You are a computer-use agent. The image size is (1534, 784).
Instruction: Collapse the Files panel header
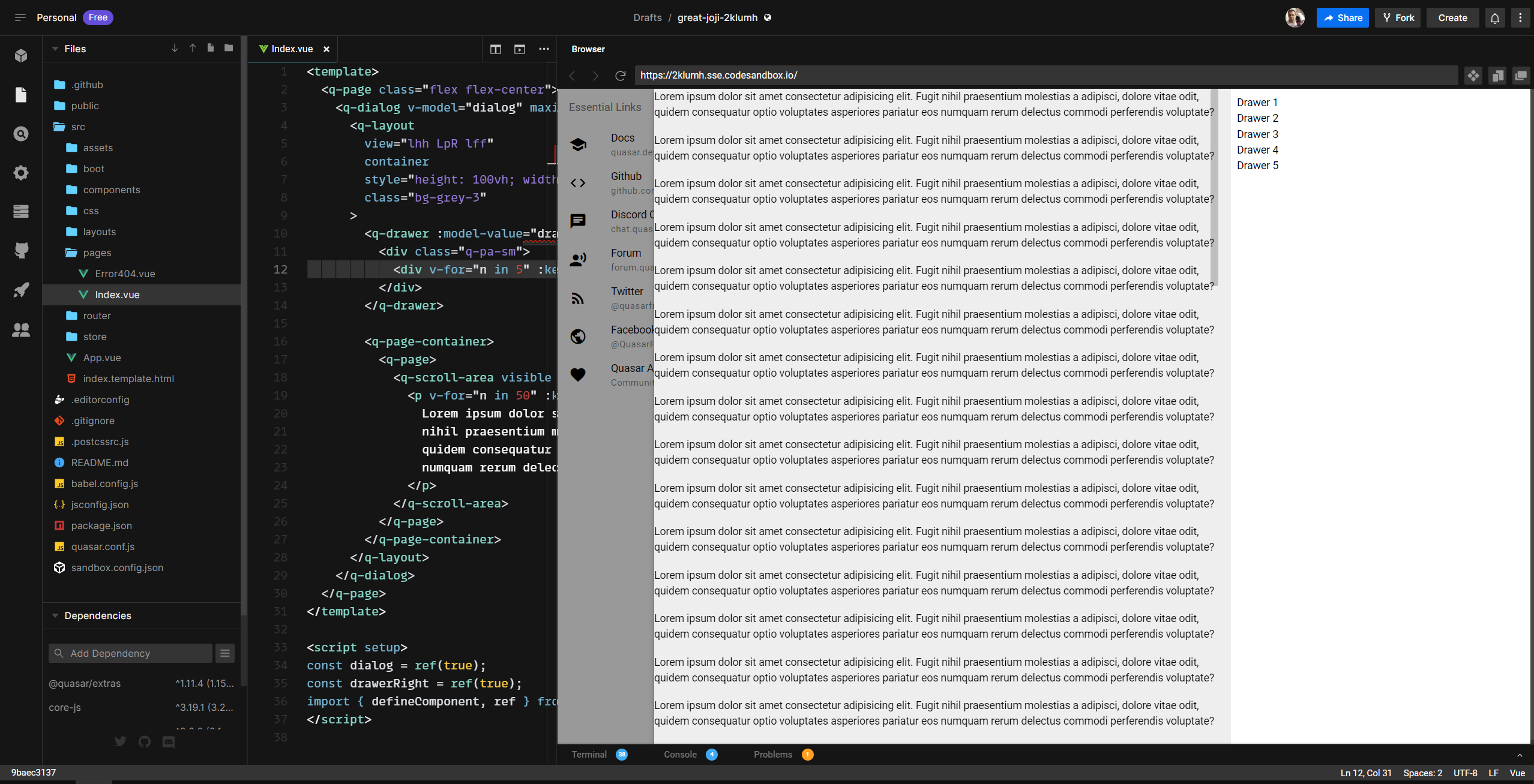click(56, 49)
